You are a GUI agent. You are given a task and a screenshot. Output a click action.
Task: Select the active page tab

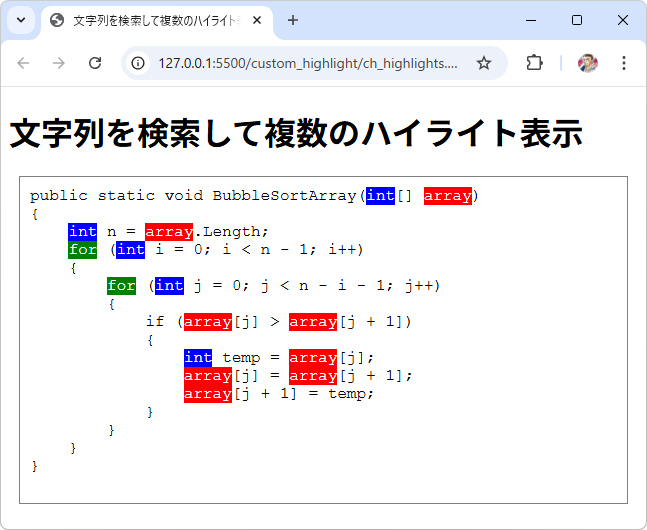150,20
